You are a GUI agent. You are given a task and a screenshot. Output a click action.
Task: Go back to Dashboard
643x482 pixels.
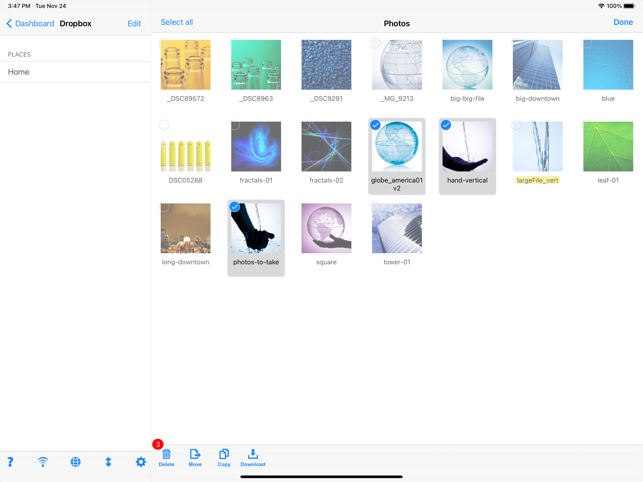click(x=30, y=23)
